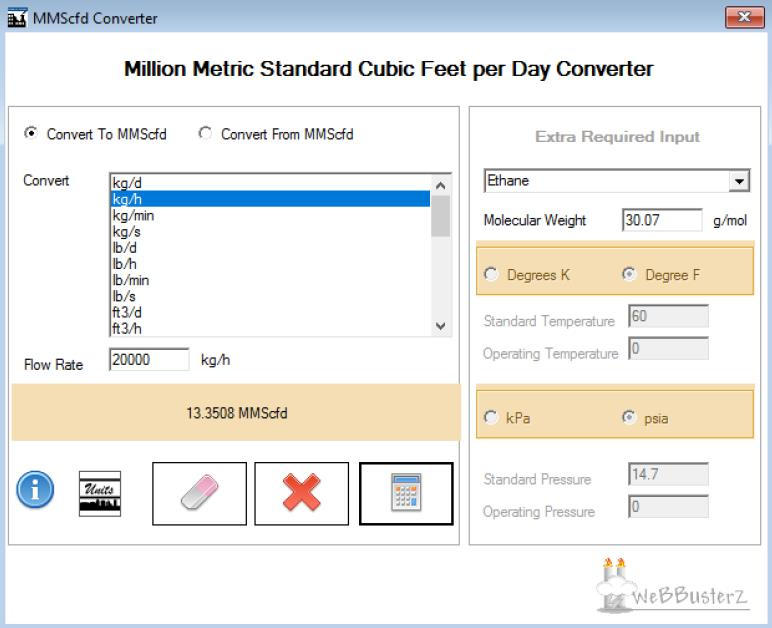This screenshot has height=628, width=772.
Task: Click the Operating Temperature field
Action: click(x=669, y=348)
